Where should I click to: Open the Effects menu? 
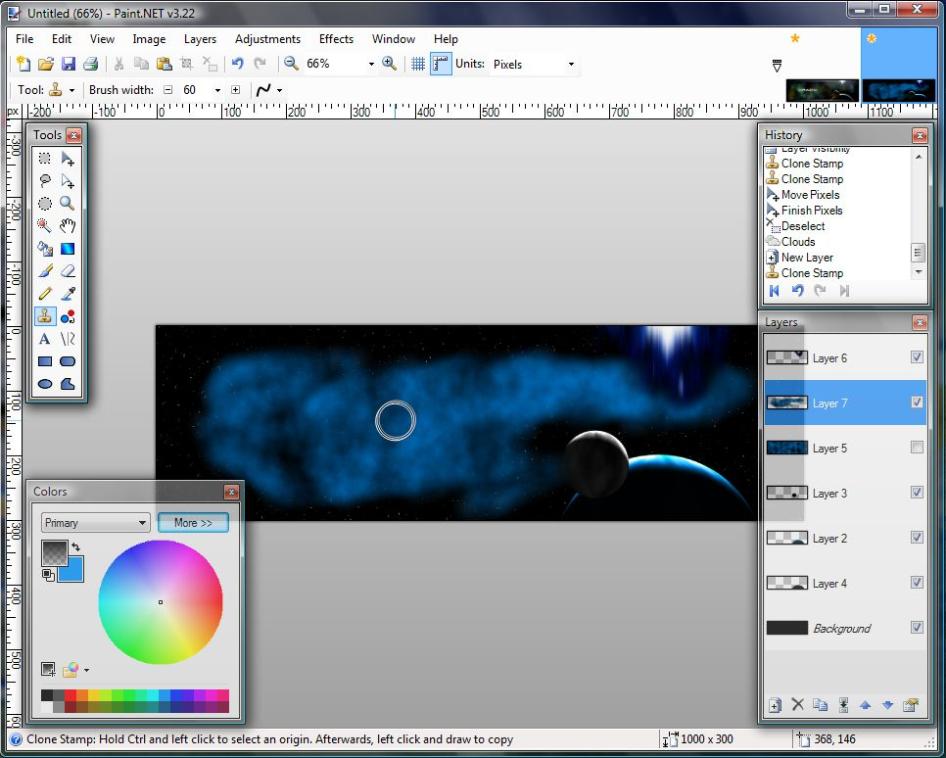tap(336, 39)
